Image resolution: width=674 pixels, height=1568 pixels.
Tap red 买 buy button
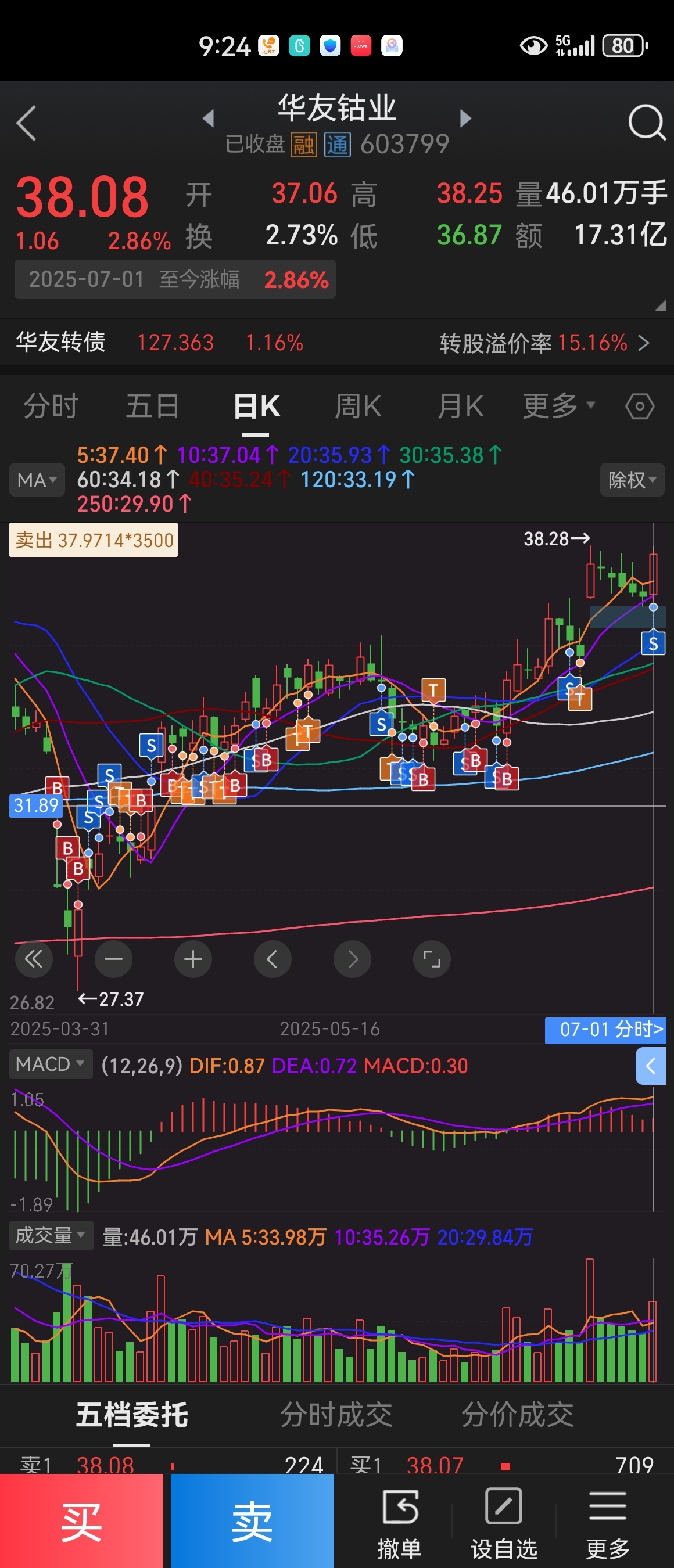tap(81, 1521)
